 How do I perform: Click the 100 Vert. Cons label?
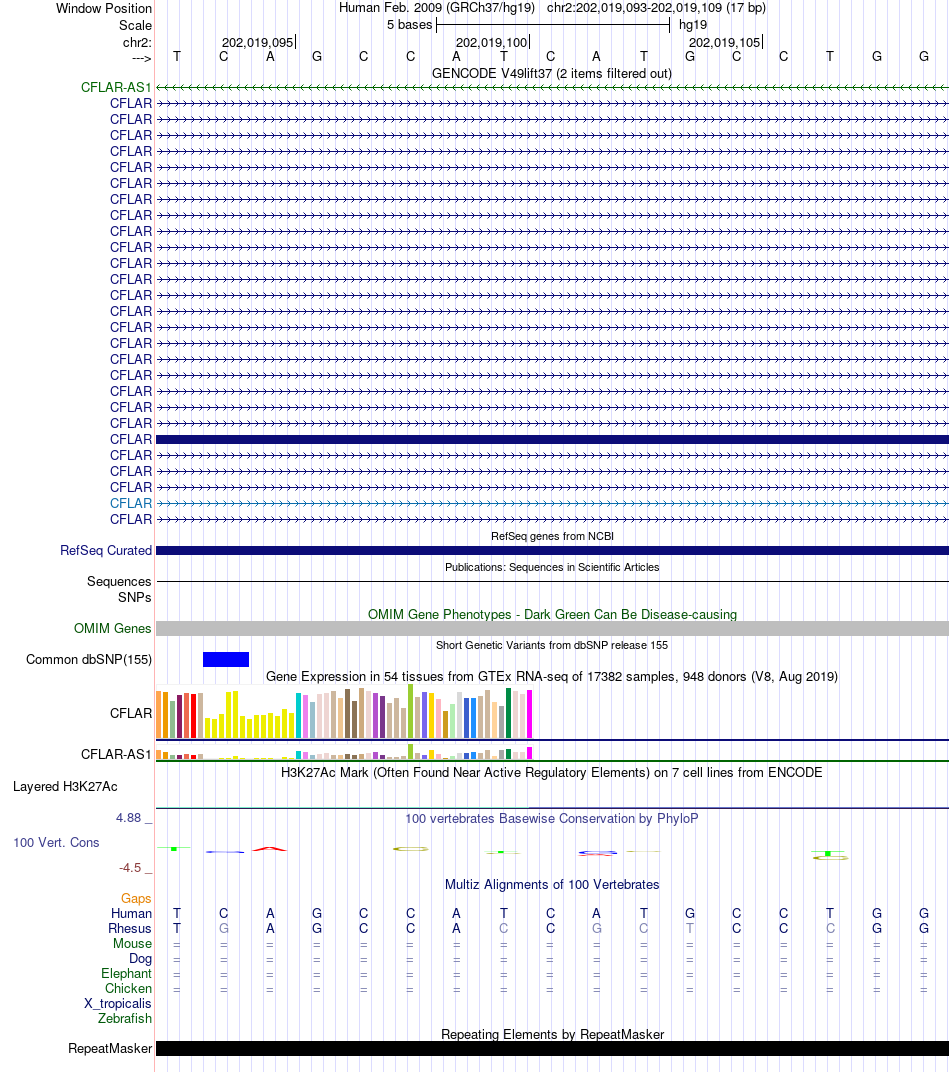click(56, 842)
